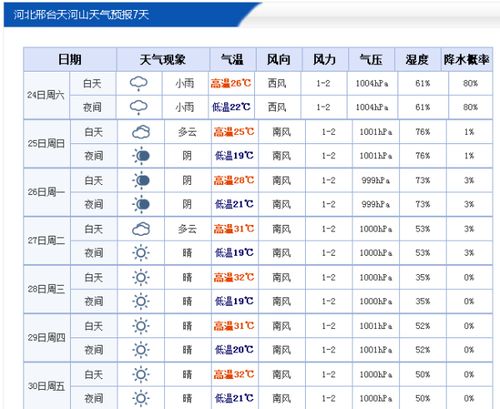The height and width of the screenshot is (409, 500).
Task: Click 52% humidity in 29日 夜间 row
Action: click(x=422, y=350)
